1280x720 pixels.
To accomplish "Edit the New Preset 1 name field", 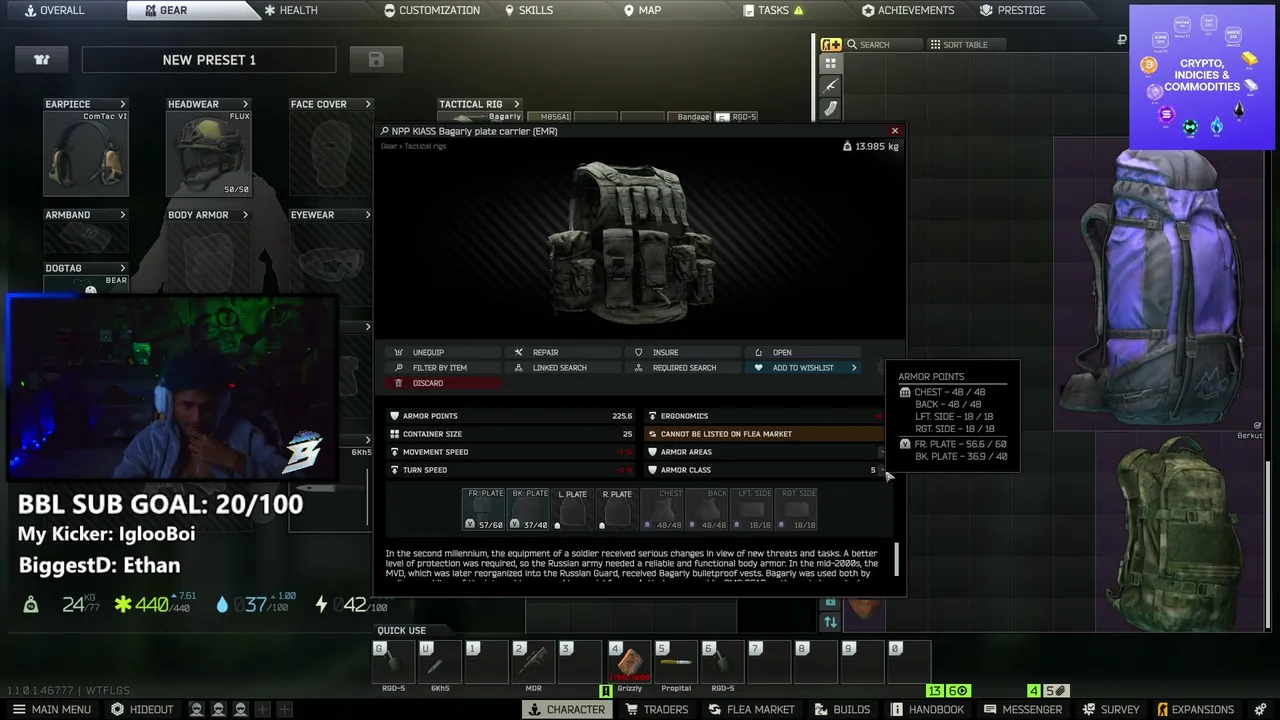I will pos(209,60).
